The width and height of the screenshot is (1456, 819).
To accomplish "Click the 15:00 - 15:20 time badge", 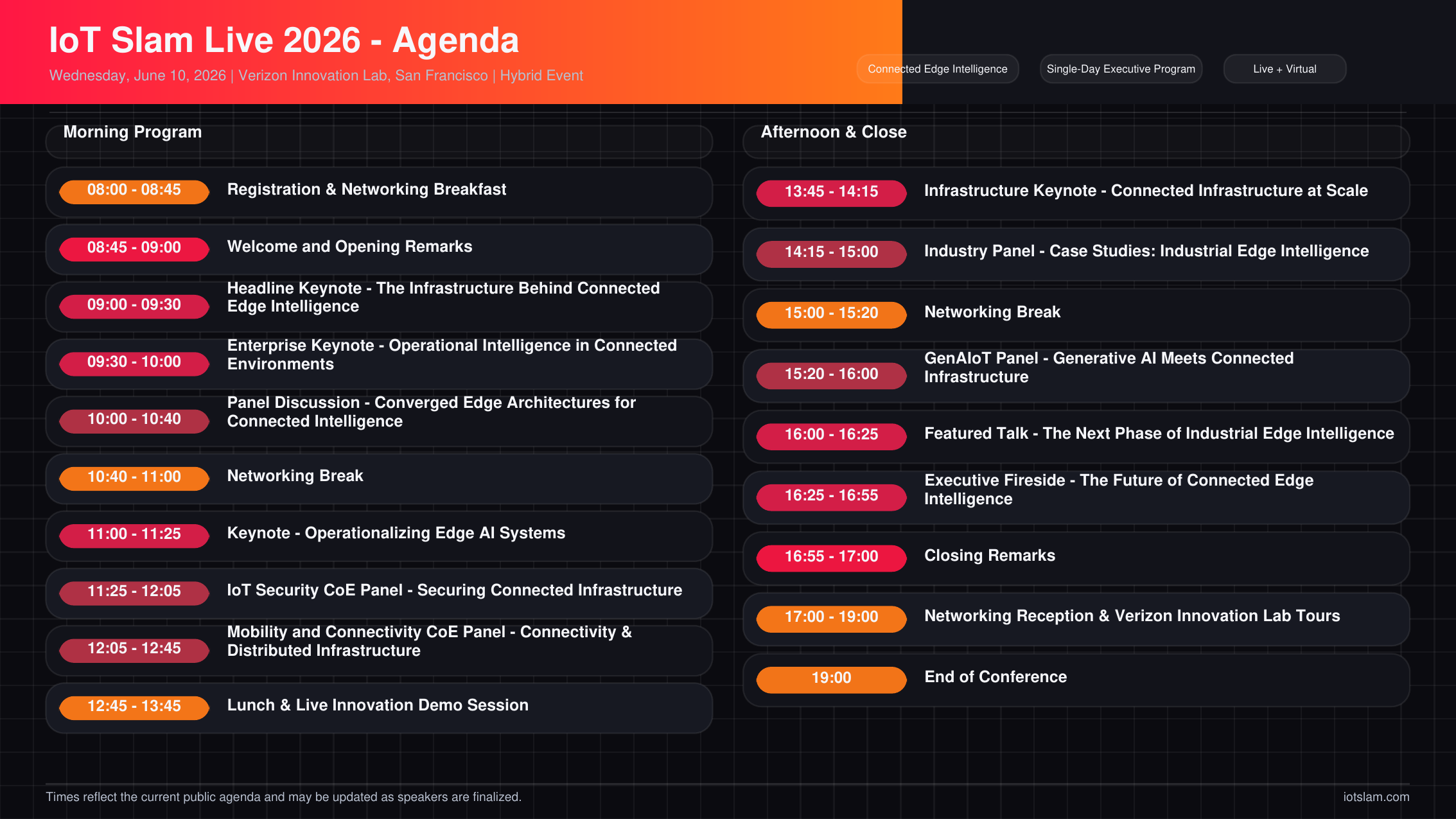I will tap(831, 313).
